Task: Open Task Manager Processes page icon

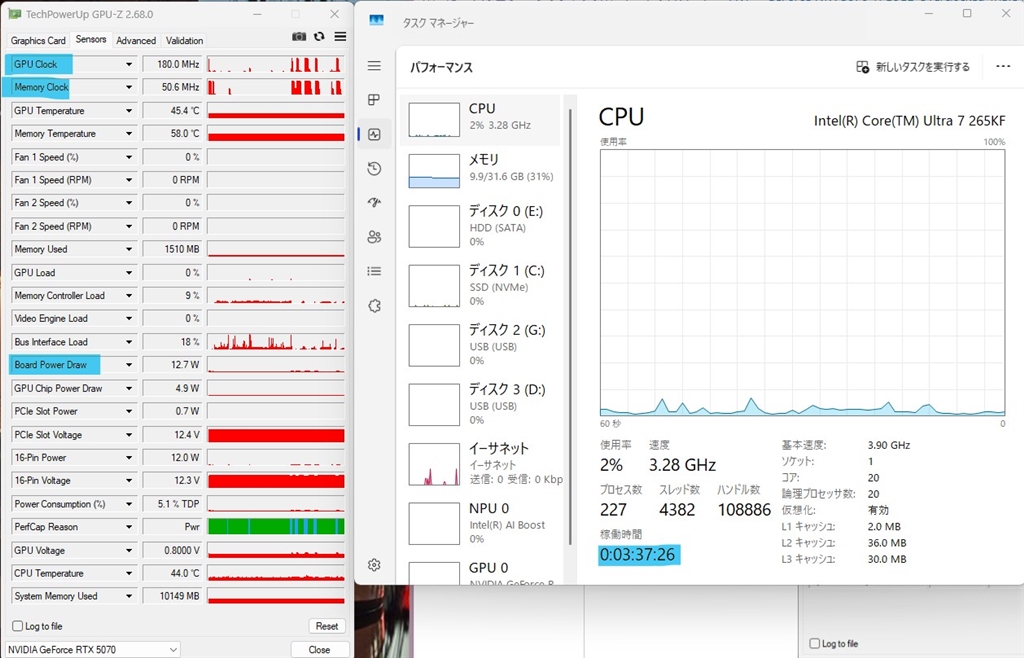Action: pyautogui.click(x=374, y=100)
